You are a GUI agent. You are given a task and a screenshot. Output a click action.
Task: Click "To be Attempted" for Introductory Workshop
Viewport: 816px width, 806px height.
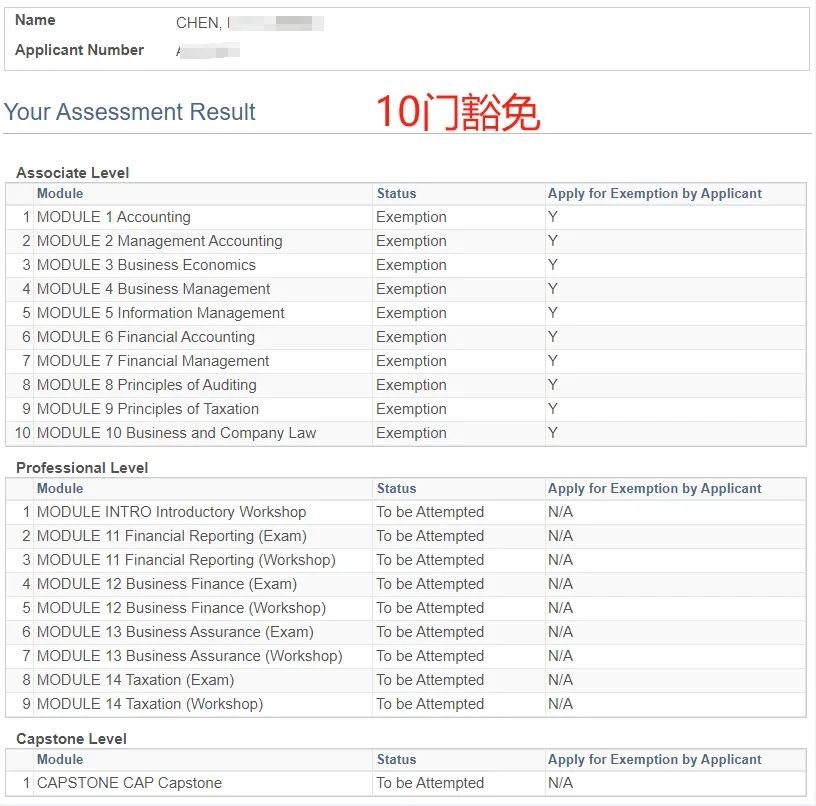(430, 512)
